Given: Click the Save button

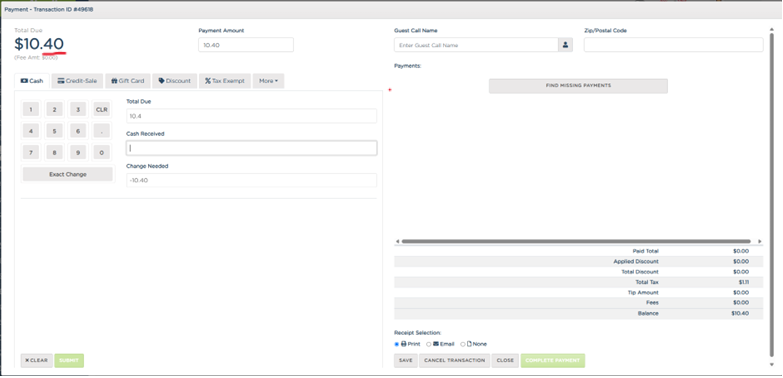Looking at the screenshot, I should pyautogui.click(x=405, y=361).
